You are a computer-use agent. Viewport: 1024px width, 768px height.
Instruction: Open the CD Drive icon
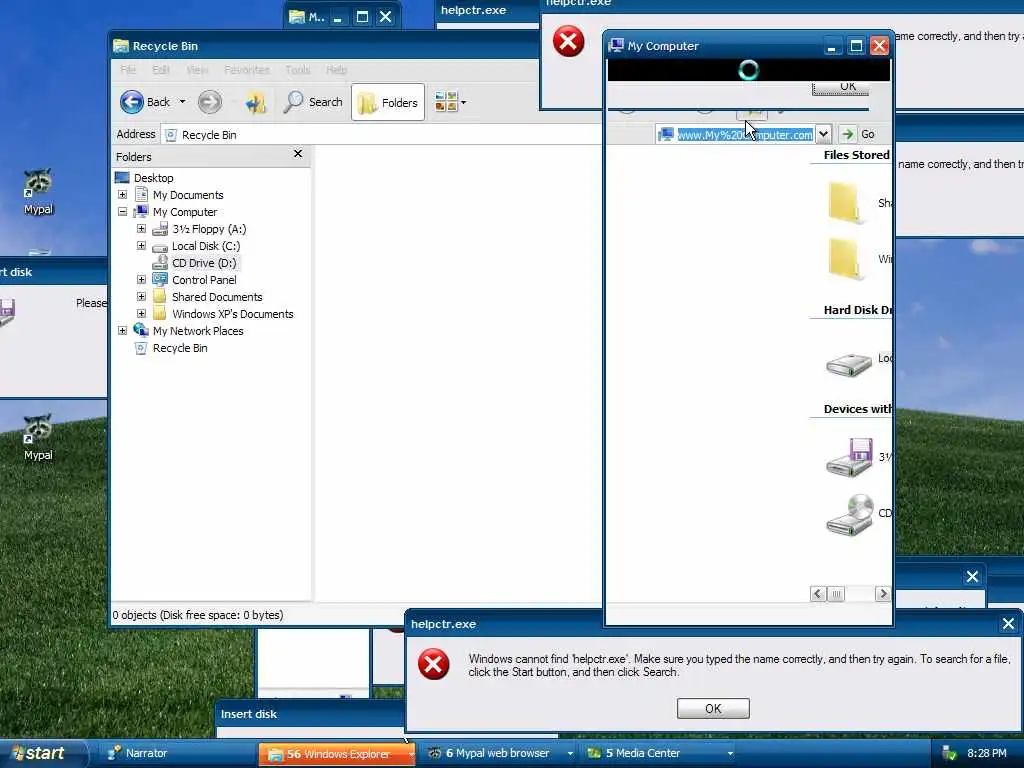850,515
